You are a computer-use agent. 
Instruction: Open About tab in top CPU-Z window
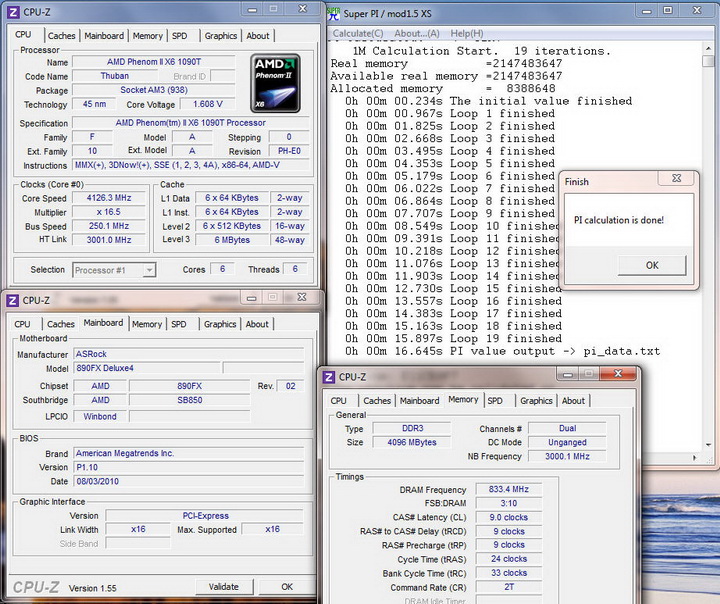coord(258,36)
